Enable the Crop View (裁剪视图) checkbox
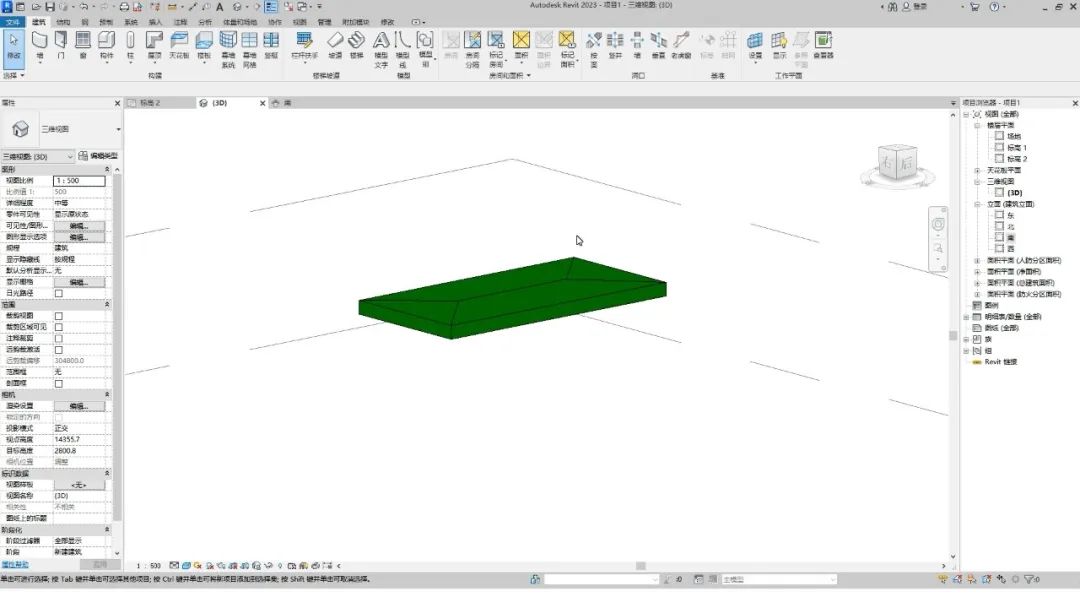This screenshot has height=608, width=1080. pyautogui.click(x=58, y=316)
